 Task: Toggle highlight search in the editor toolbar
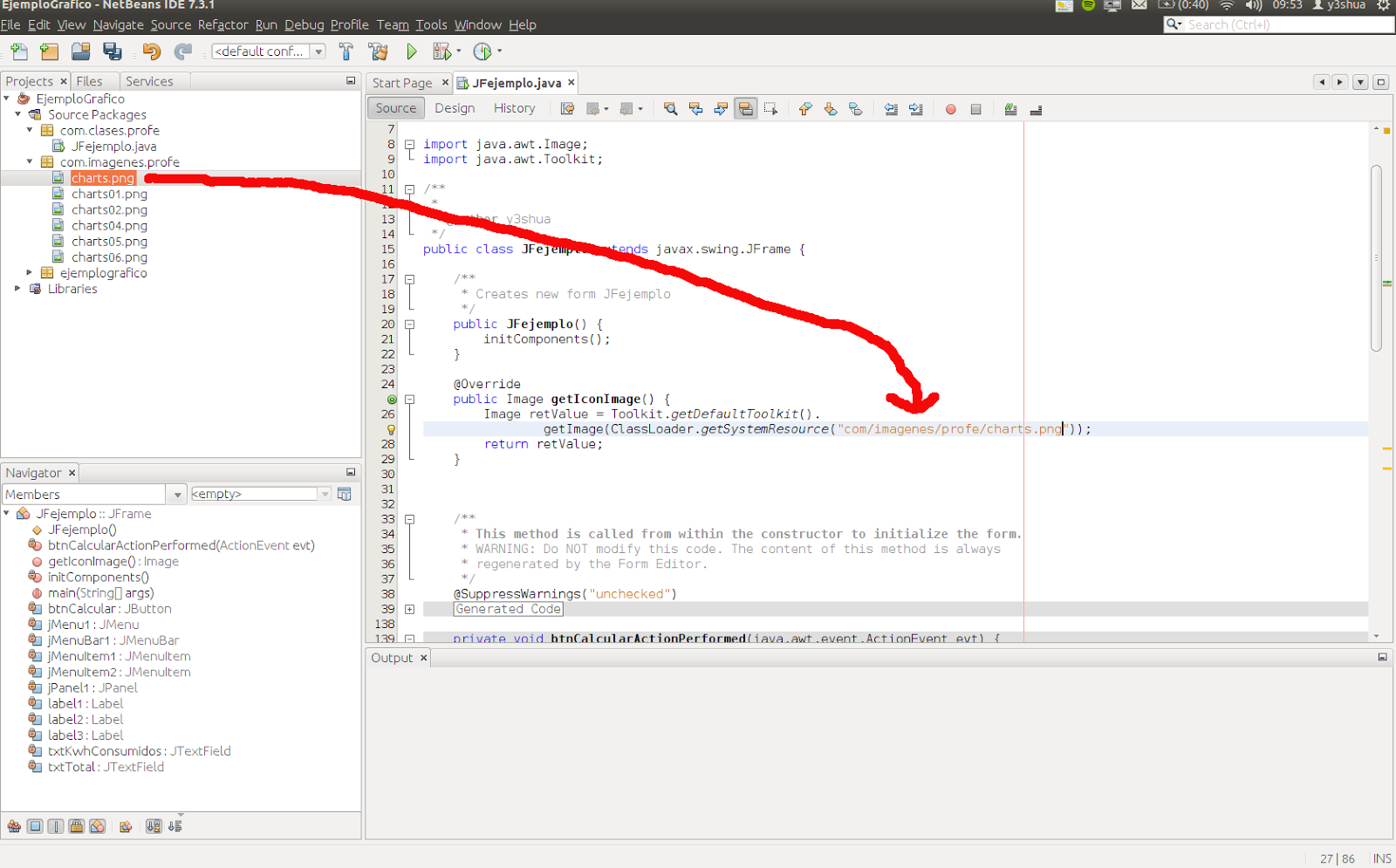(x=746, y=108)
